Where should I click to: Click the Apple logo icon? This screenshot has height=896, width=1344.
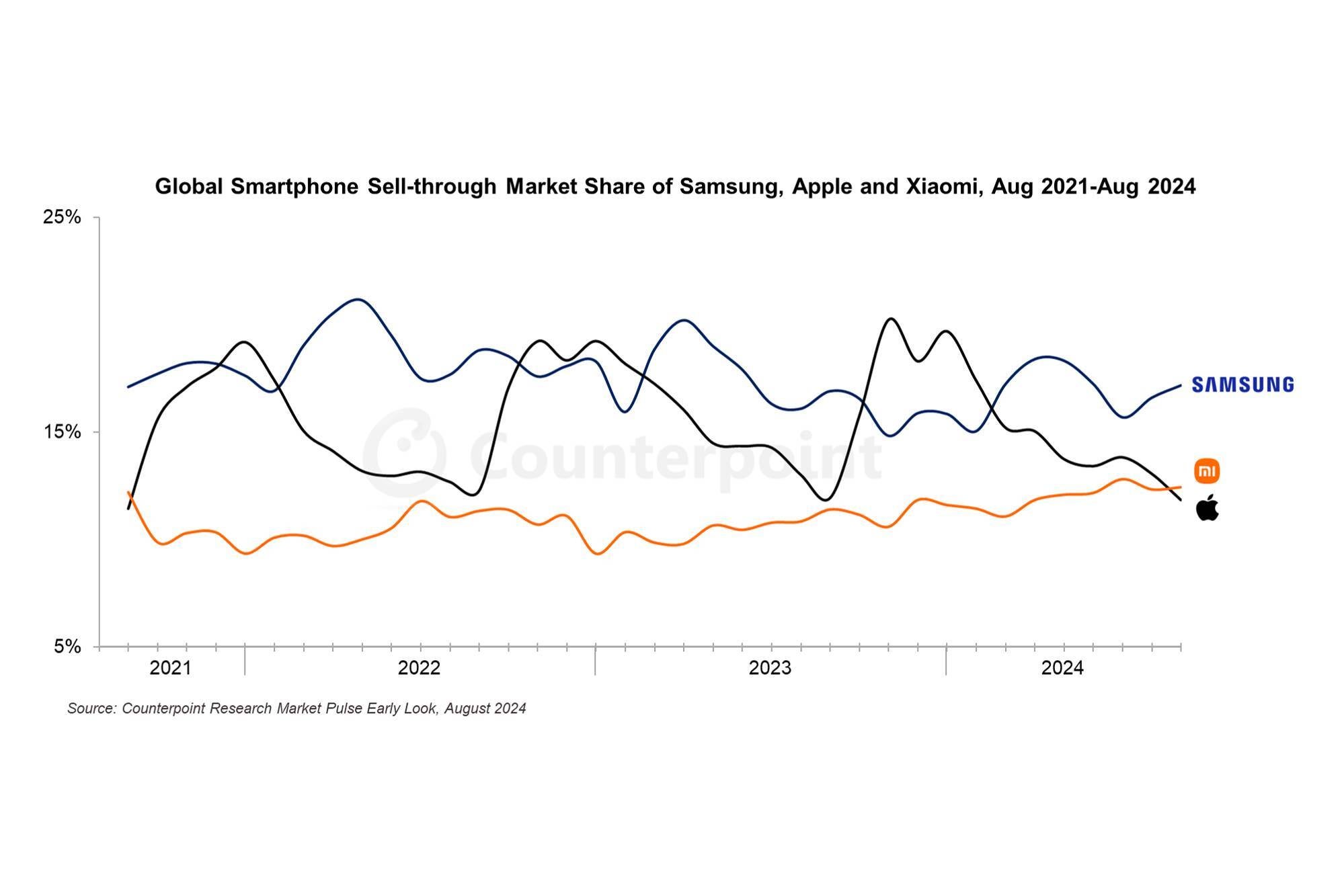1218,510
